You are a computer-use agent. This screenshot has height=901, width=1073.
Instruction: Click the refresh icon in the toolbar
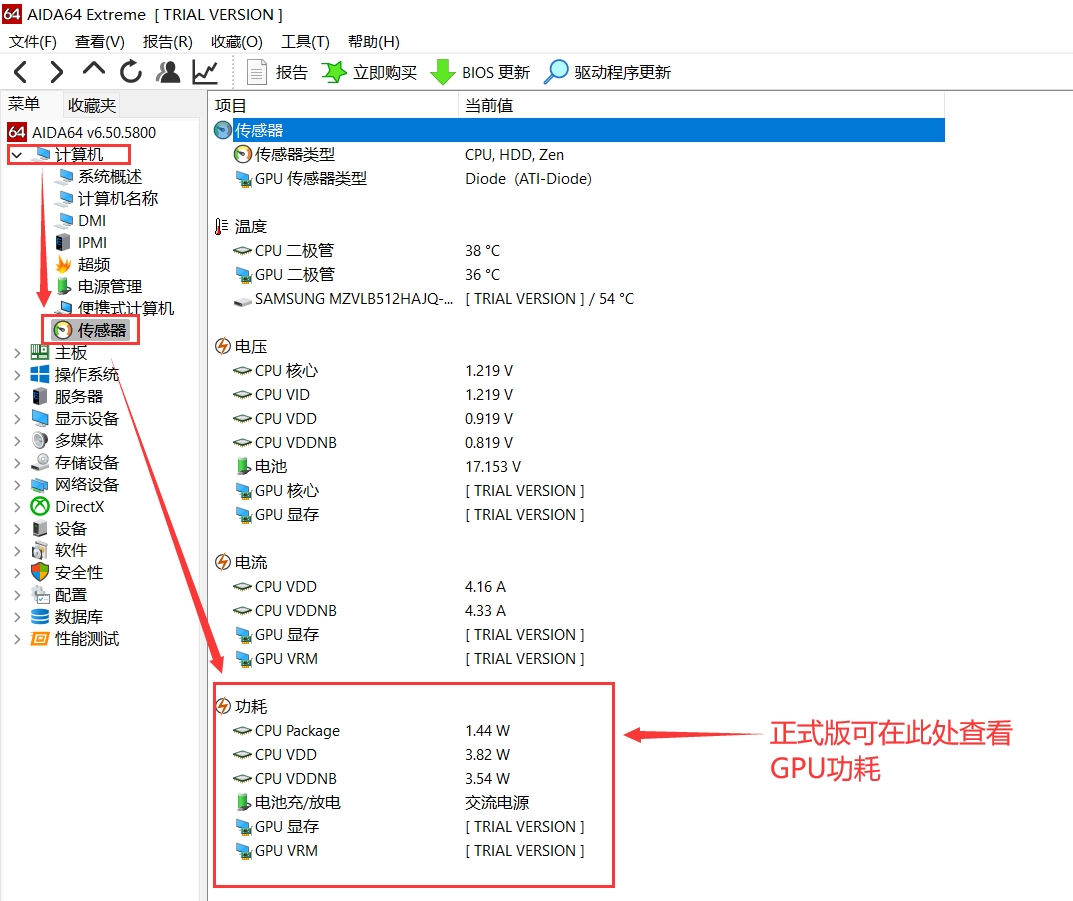[131, 71]
